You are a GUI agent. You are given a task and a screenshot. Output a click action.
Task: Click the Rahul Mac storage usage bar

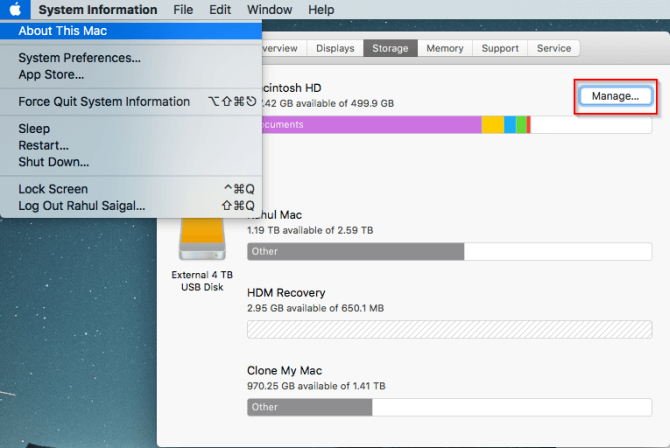coord(449,252)
